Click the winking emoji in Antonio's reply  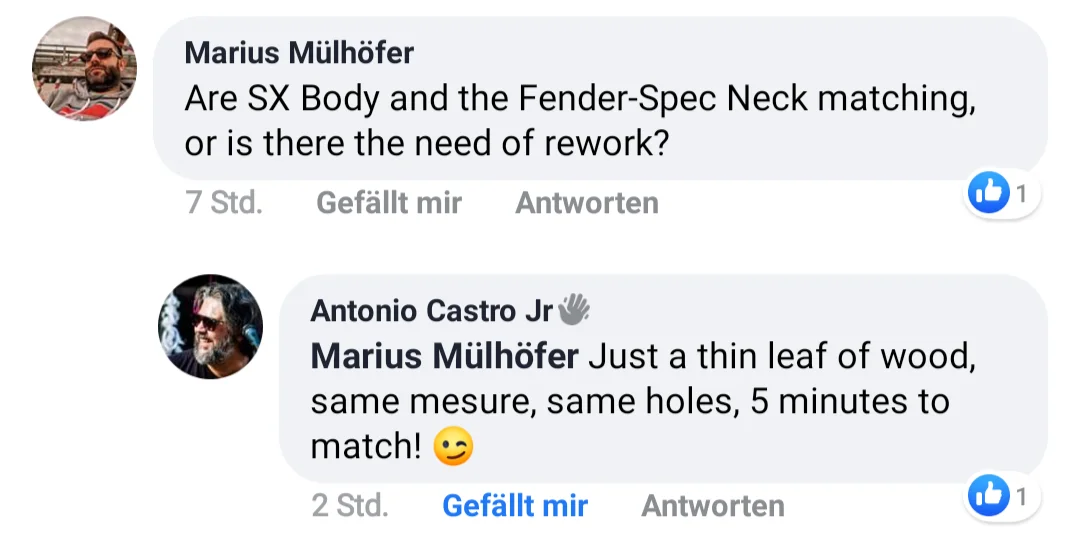[x=452, y=448]
